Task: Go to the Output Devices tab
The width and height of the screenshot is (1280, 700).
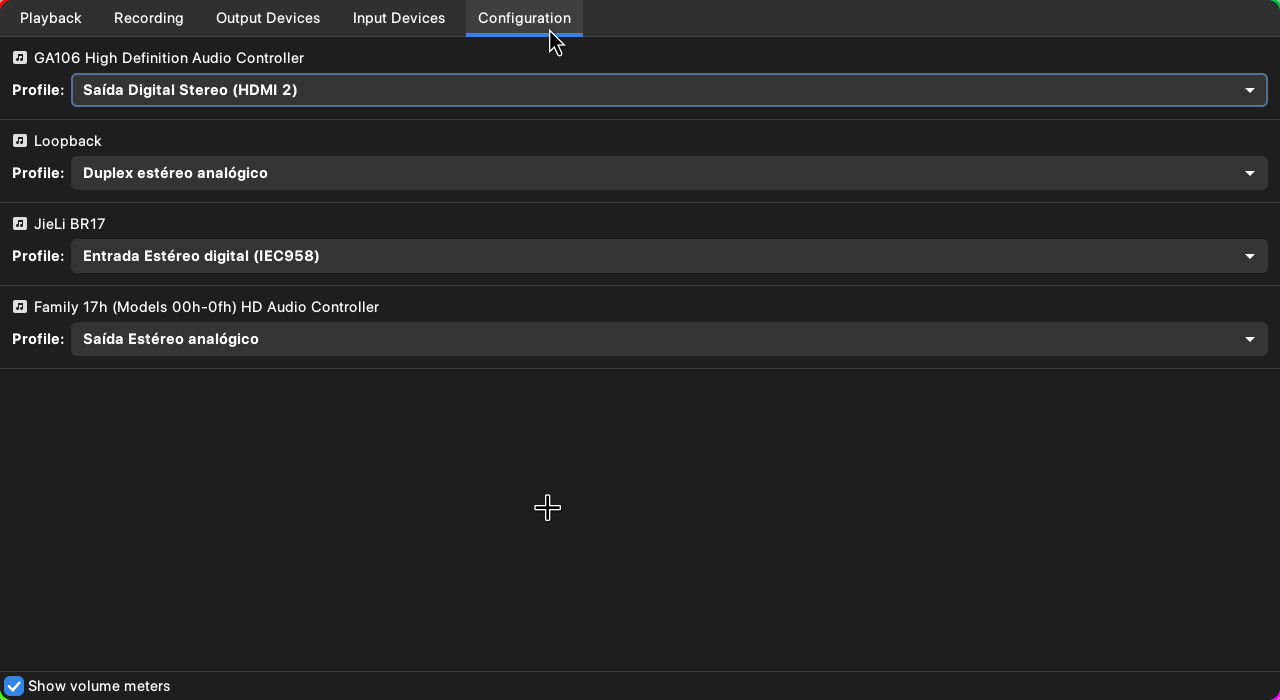Action: [x=268, y=18]
